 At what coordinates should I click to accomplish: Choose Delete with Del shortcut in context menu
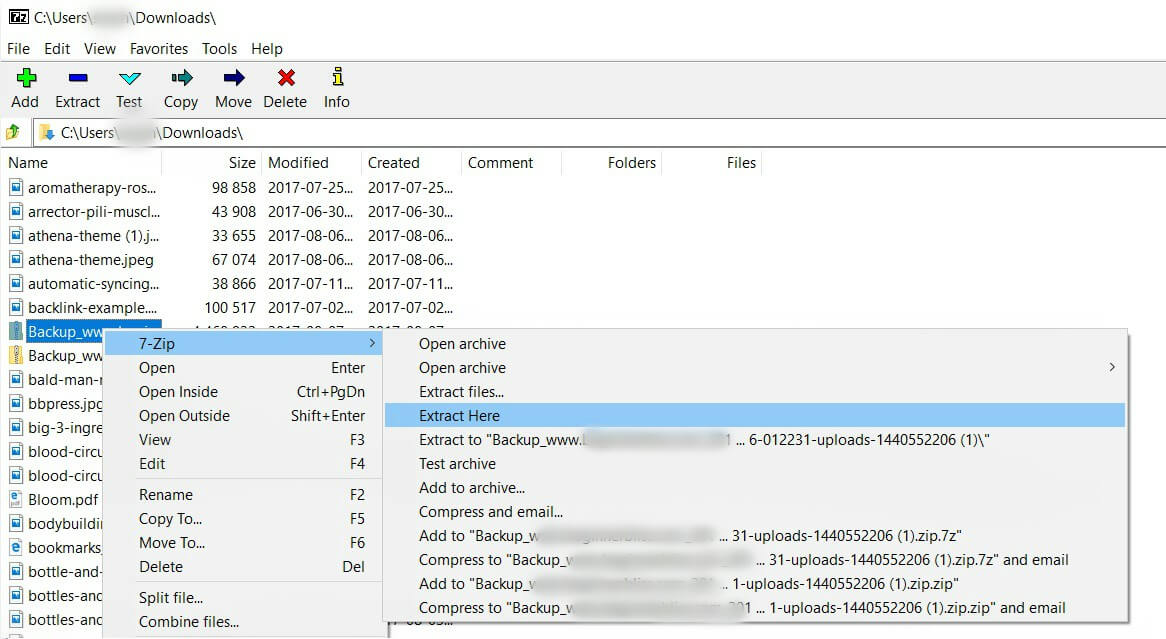pyautogui.click(x=243, y=566)
